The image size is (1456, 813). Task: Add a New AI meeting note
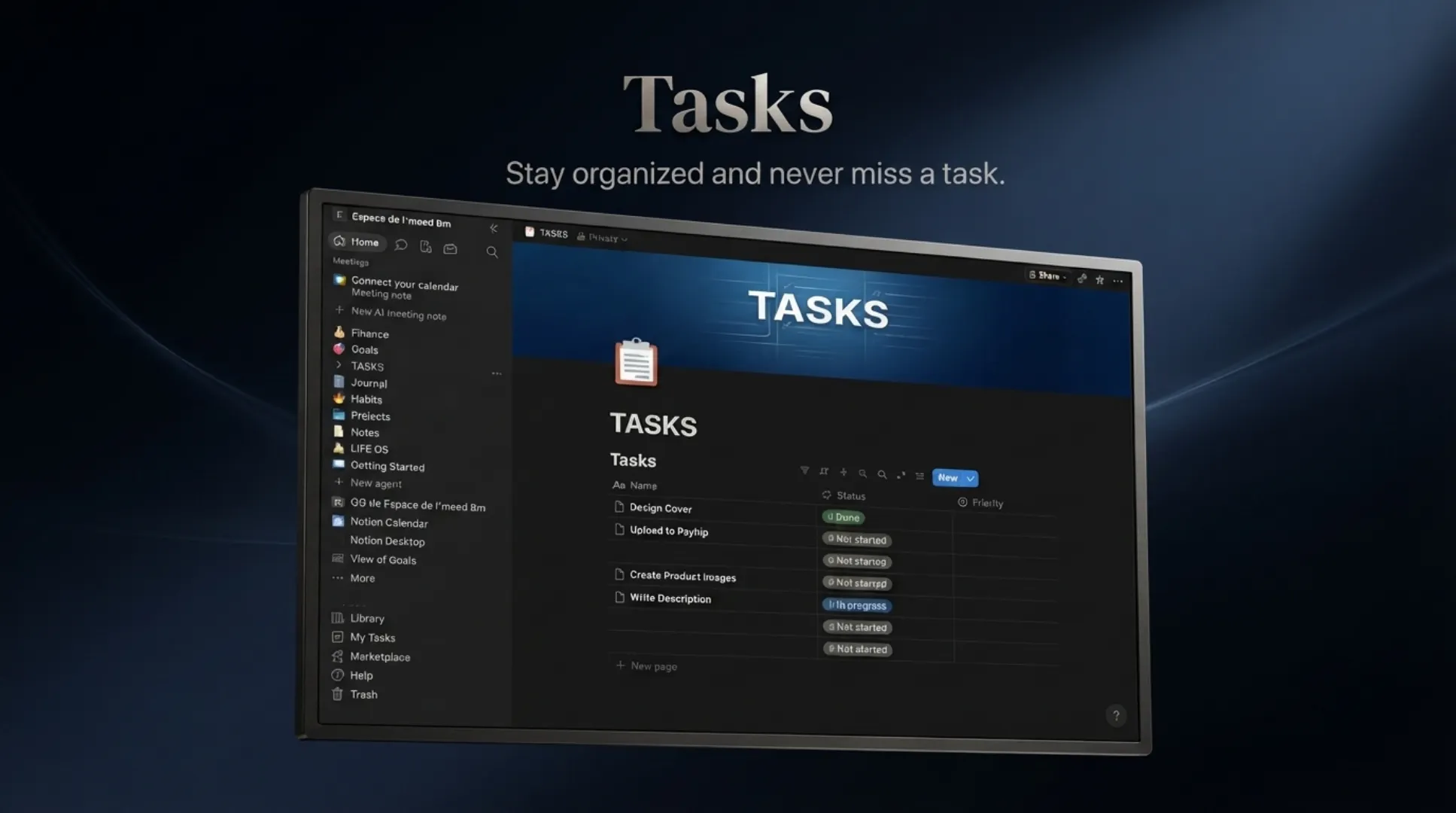tap(398, 313)
